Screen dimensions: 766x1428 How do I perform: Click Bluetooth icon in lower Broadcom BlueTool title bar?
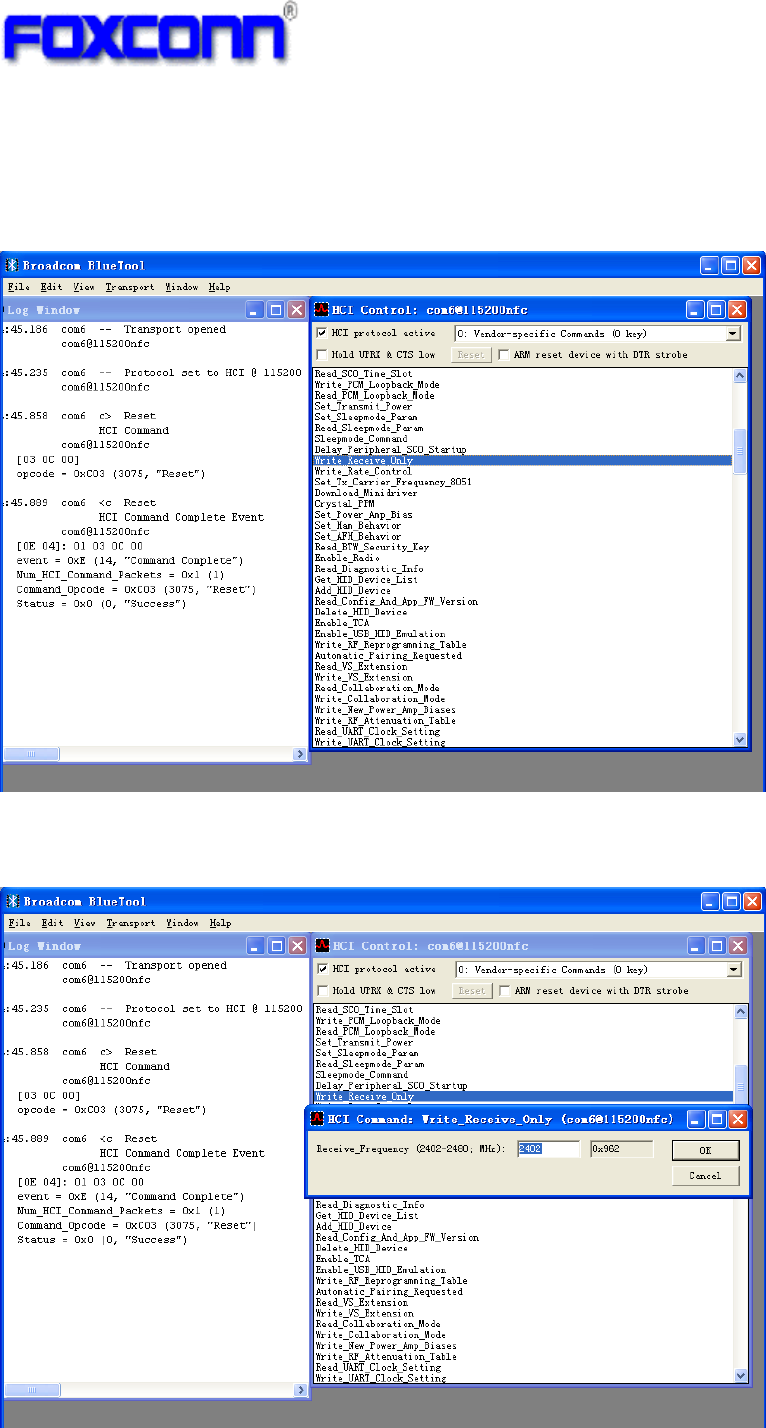pos(12,901)
